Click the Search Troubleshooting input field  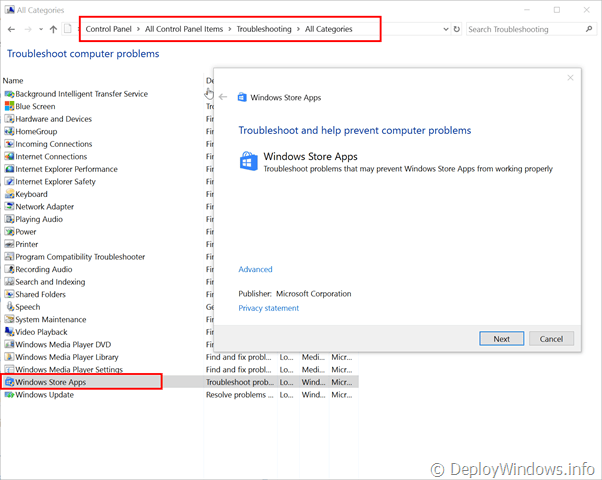pyautogui.click(x=525, y=29)
